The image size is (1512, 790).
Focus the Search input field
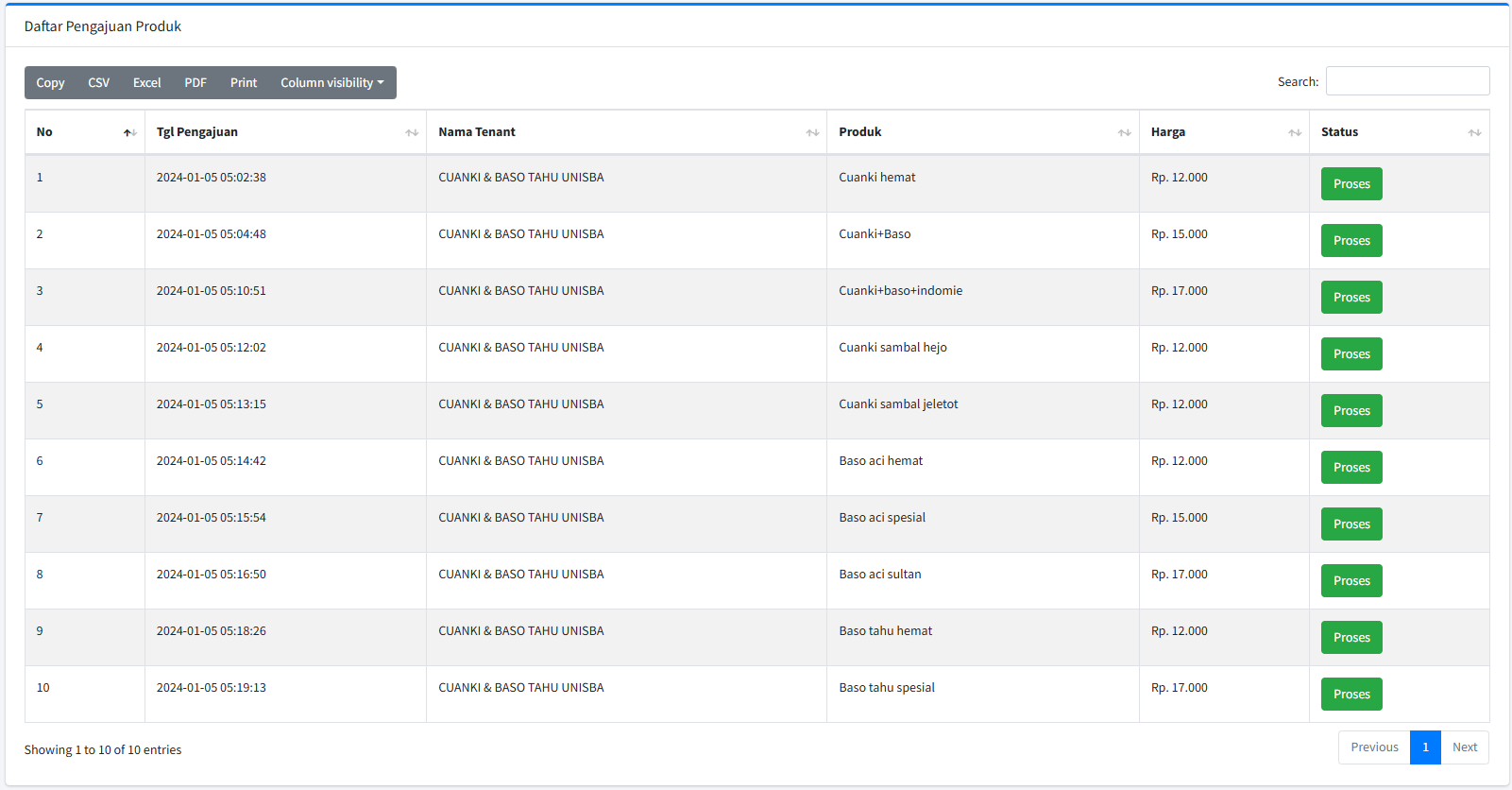1407,81
